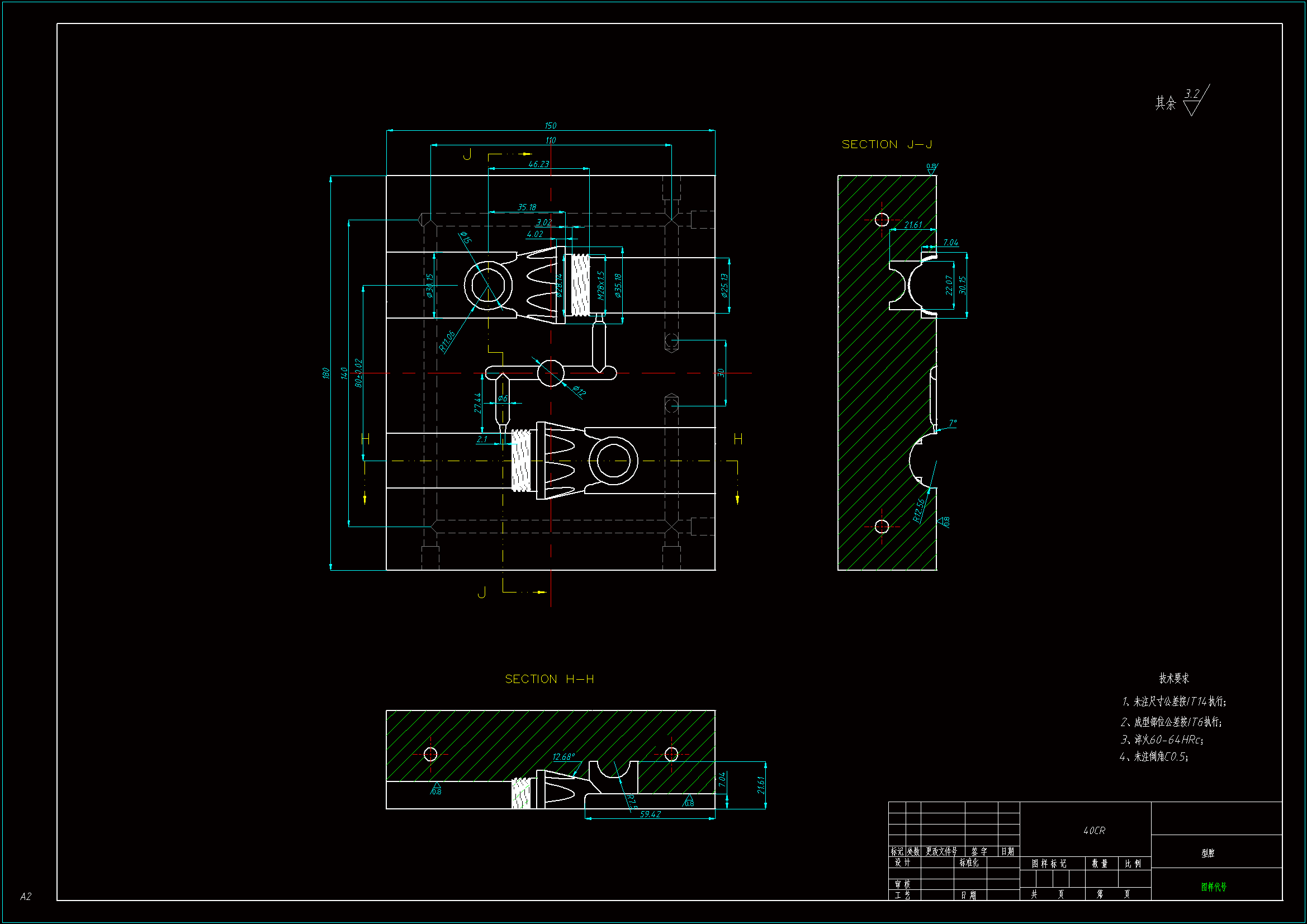Click the 46.23 dimension value
Viewport: 1307px width, 924px height.
pos(538,164)
